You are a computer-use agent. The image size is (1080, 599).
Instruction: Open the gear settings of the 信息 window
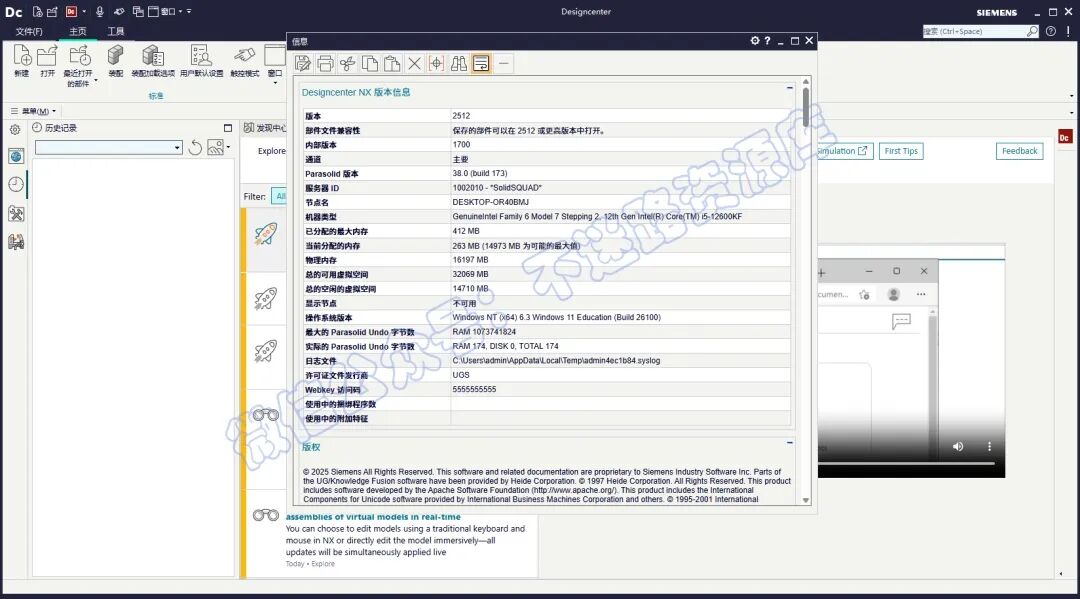point(755,41)
